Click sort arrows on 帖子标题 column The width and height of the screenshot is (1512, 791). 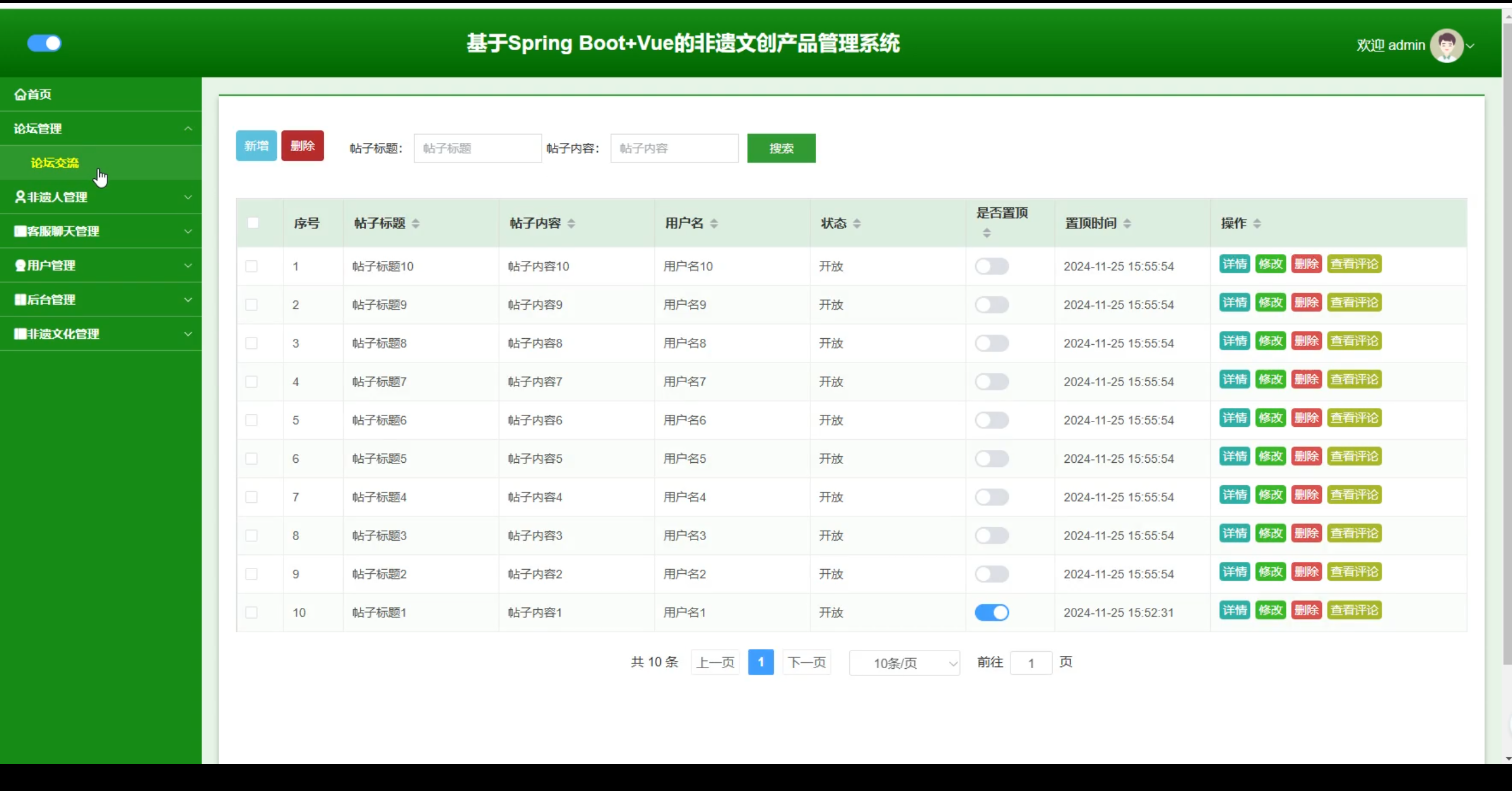click(416, 224)
